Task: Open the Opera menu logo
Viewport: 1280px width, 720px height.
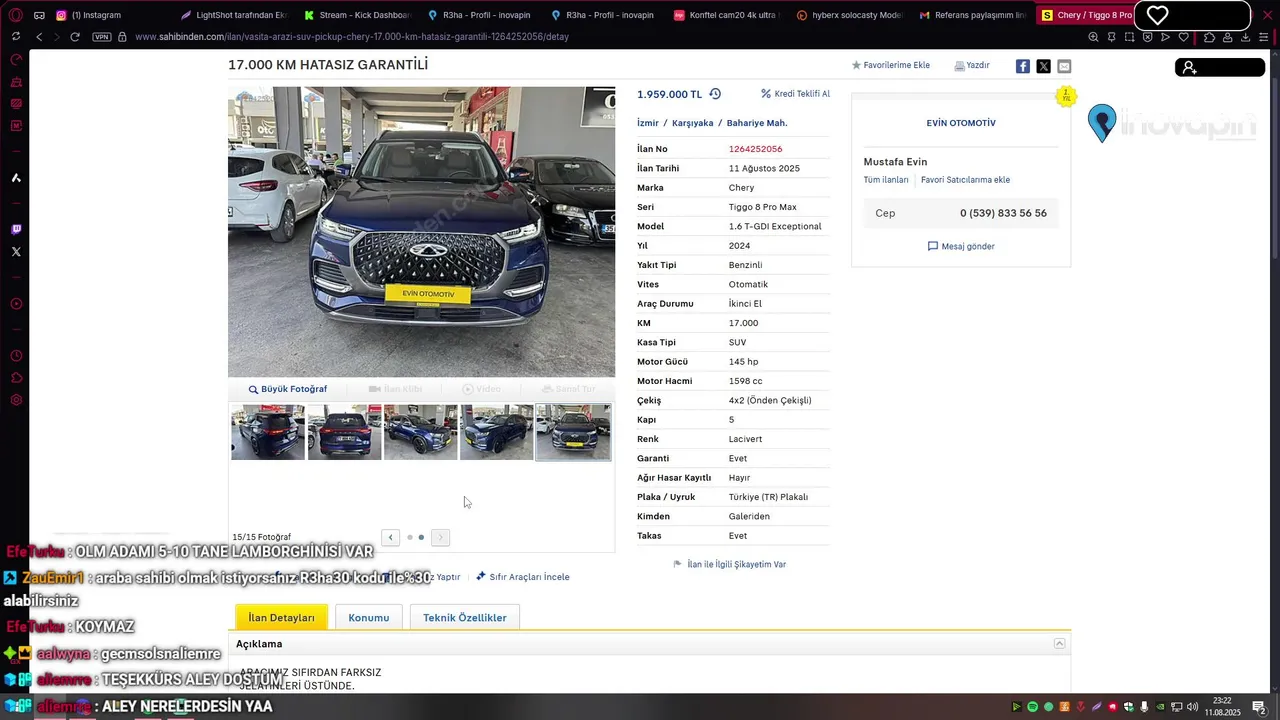Action: click(x=15, y=15)
